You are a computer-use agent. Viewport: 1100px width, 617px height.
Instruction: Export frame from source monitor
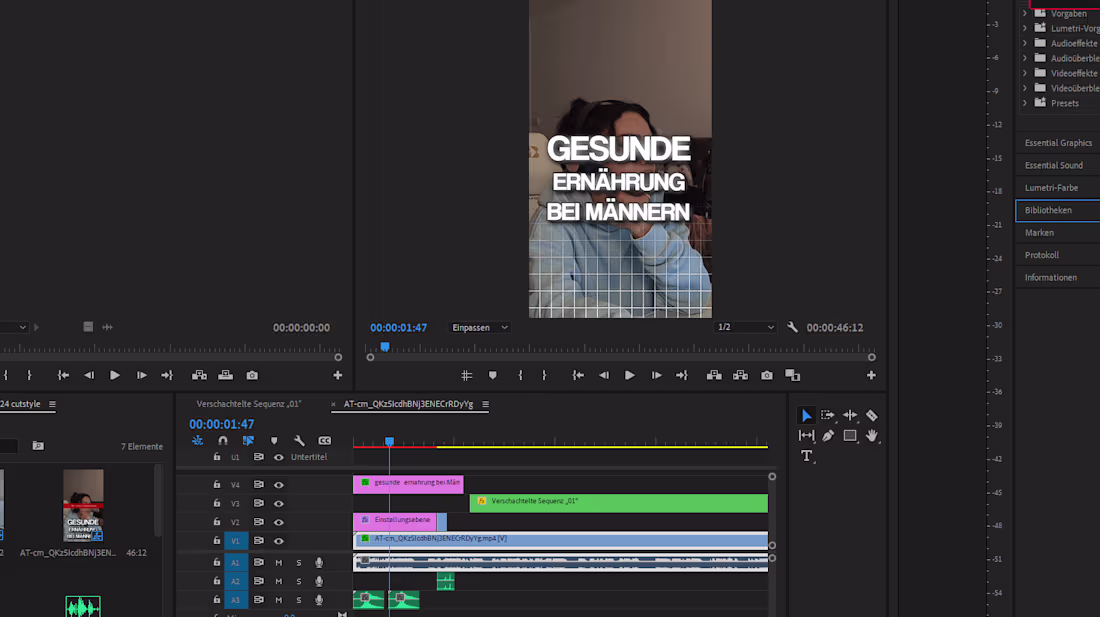252,376
